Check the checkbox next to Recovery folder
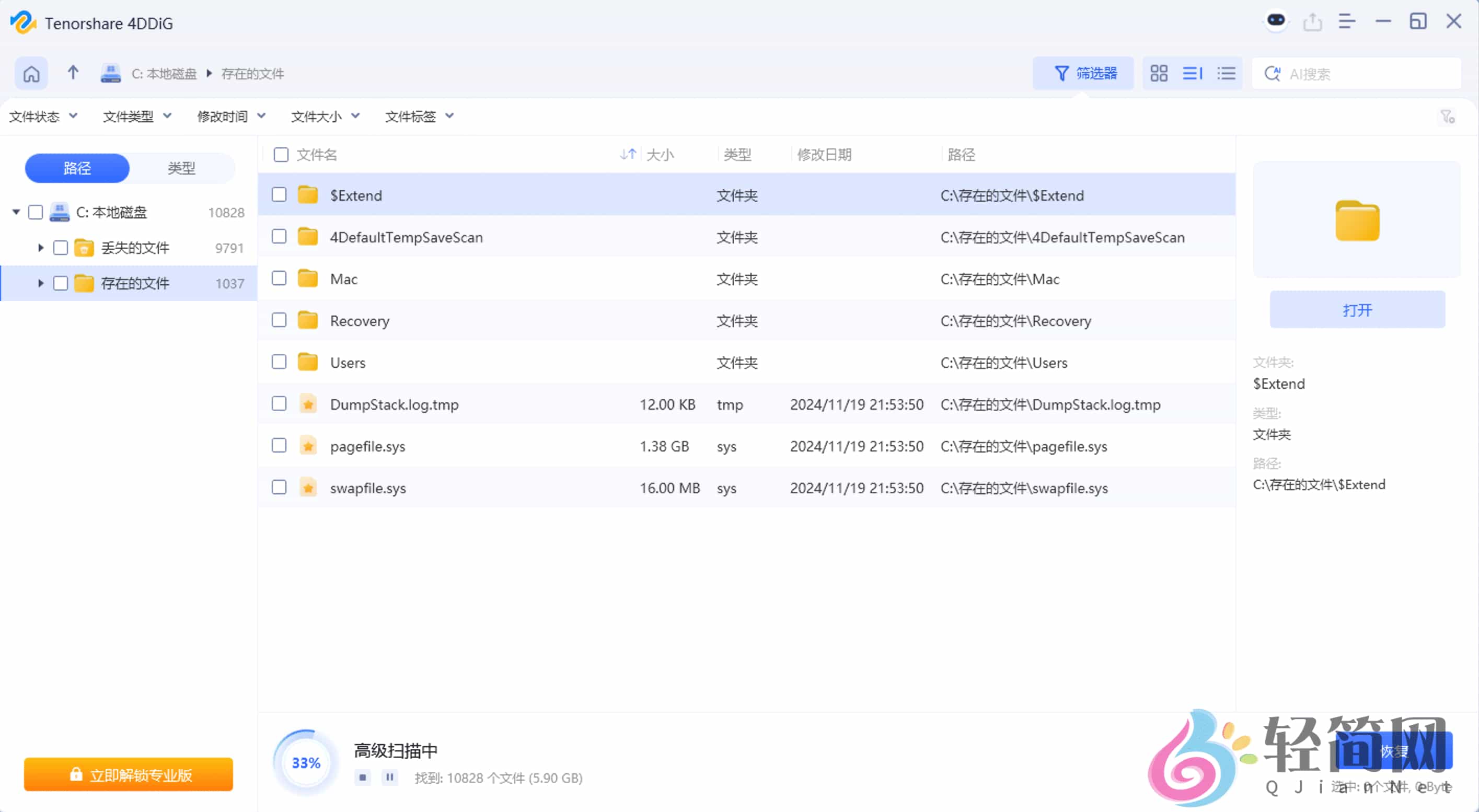 279,320
